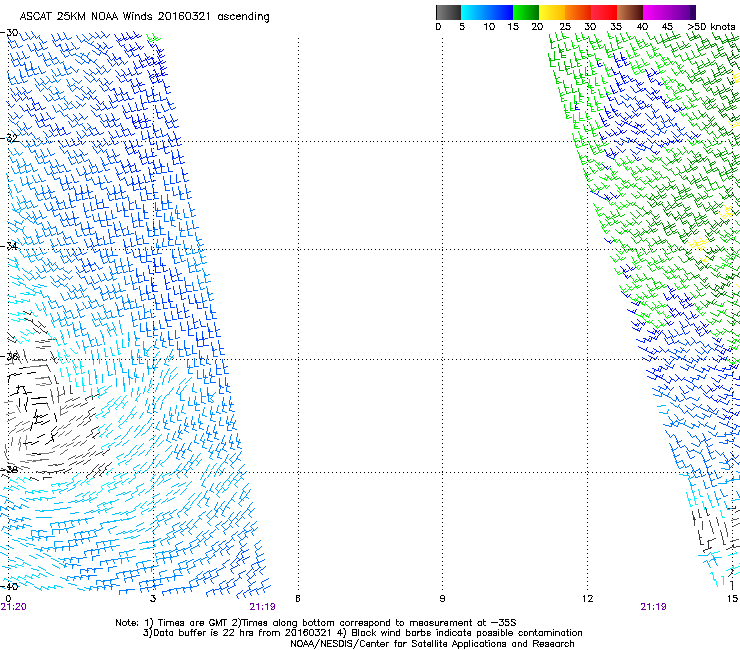740x650 pixels.
Task: Click the '-40' latitude axis label
Action: (x=9, y=586)
